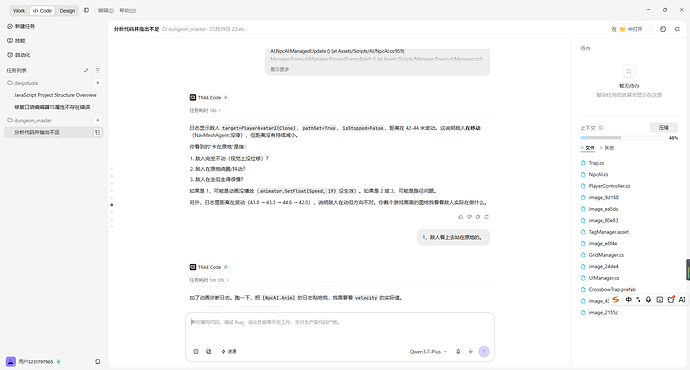The image size is (690, 370).
Task: Open the 自动化 automation section
Action: pyautogui.click(x=19, y=55)
